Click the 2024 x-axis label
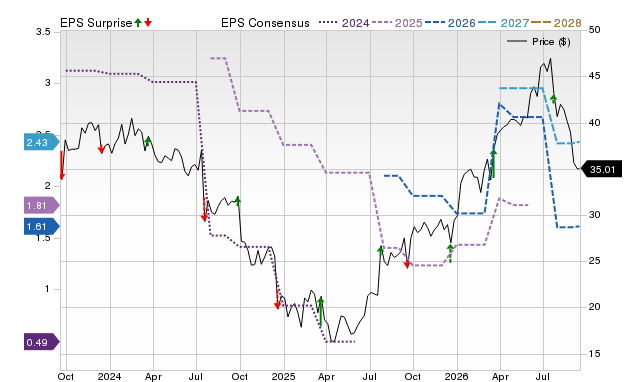The image size is (640, 382). point(109,376)
